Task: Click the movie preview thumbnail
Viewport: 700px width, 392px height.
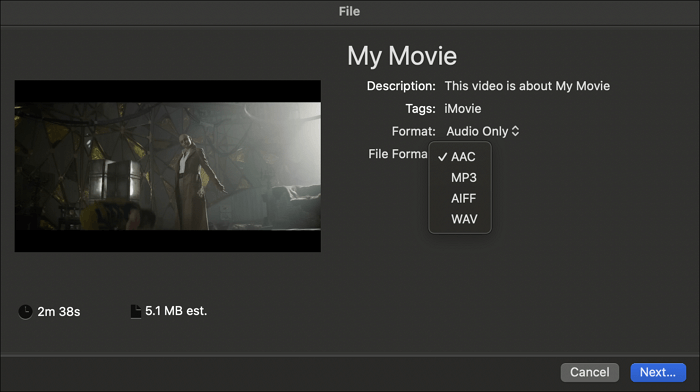Action: pos(167,166)
